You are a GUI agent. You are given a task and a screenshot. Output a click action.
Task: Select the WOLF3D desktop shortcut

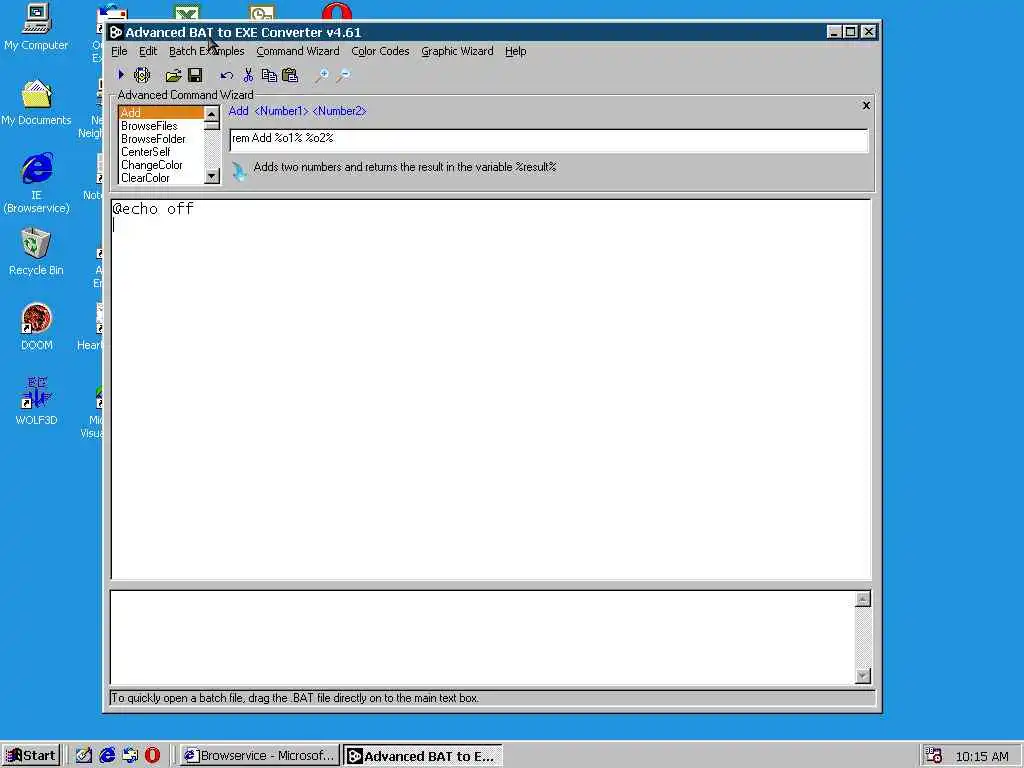click(x=37, y=401)
